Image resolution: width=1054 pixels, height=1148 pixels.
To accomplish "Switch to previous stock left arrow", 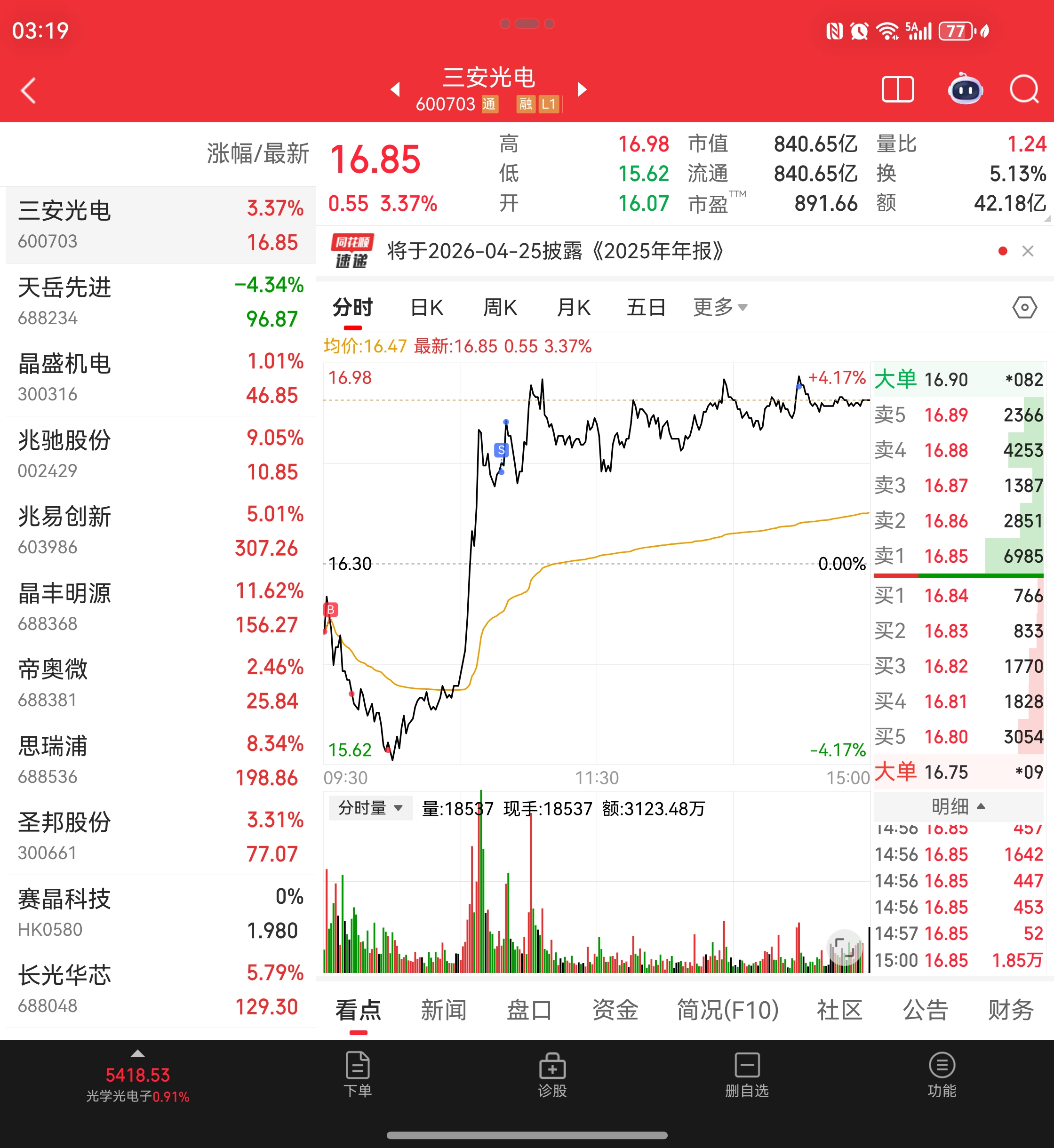I will click(x=395, y=89).
